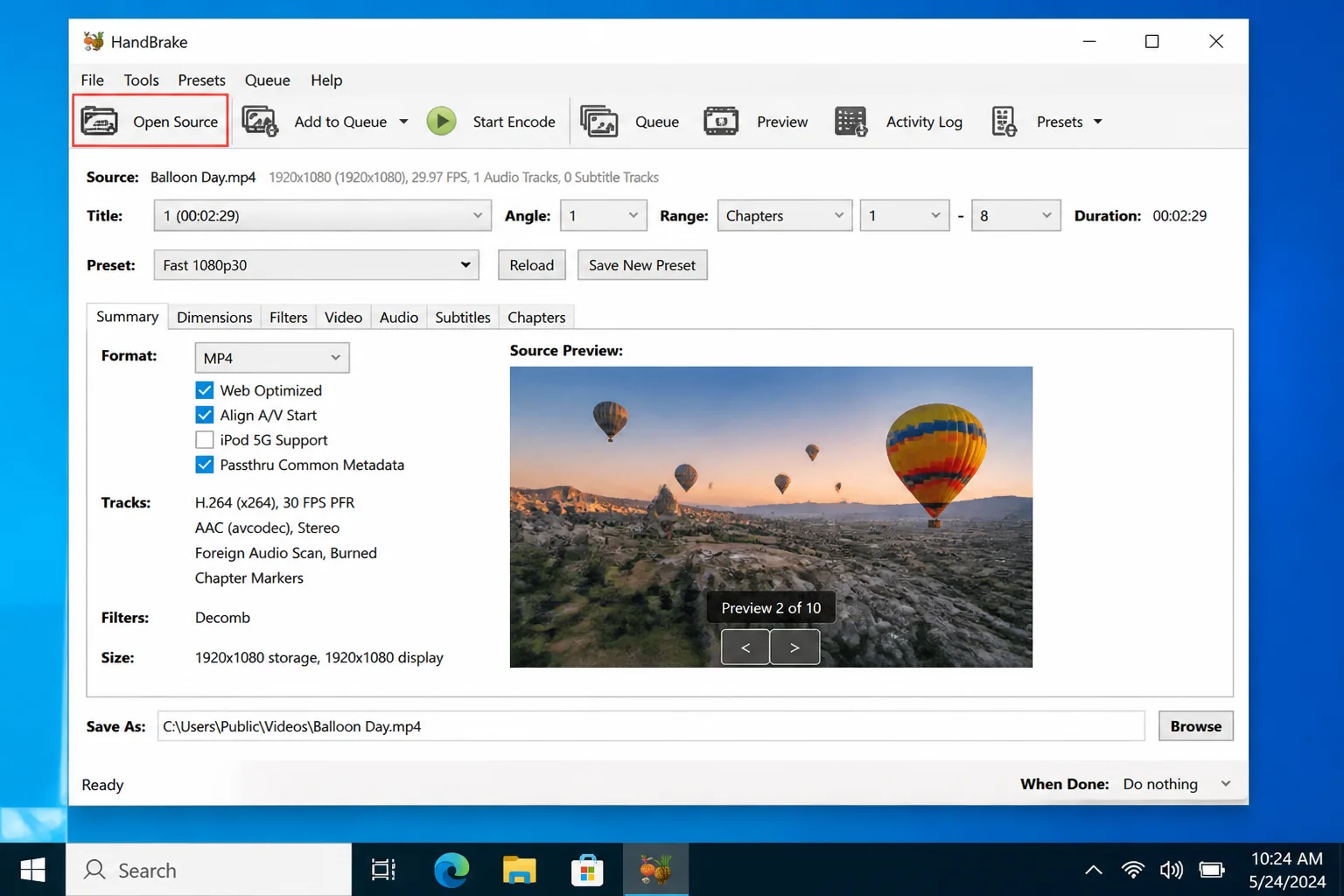Open the Format MP4 dropdown
1344x896 pixels.
(x=271, y=358)
